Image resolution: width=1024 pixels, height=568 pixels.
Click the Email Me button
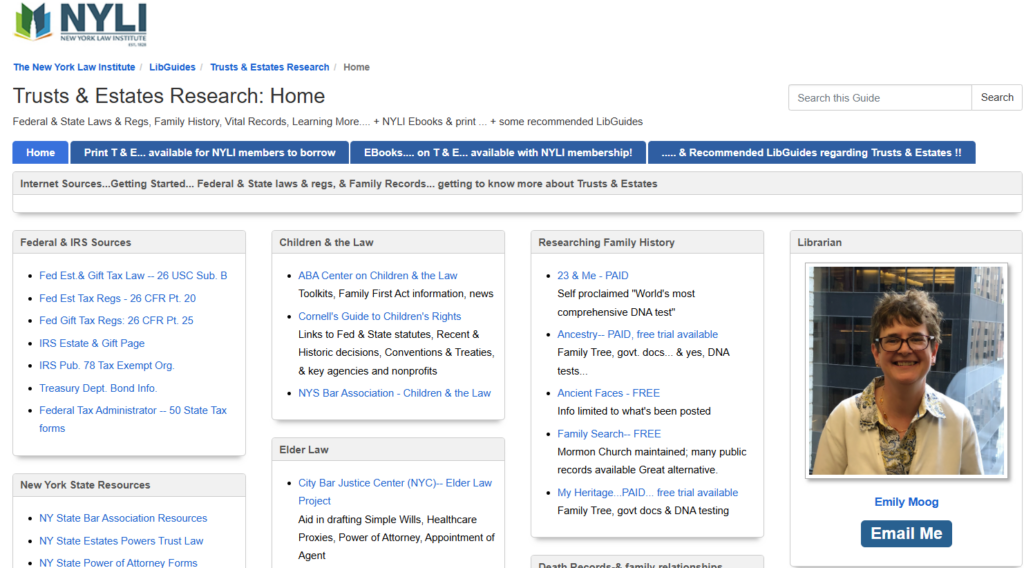point(906,533)
